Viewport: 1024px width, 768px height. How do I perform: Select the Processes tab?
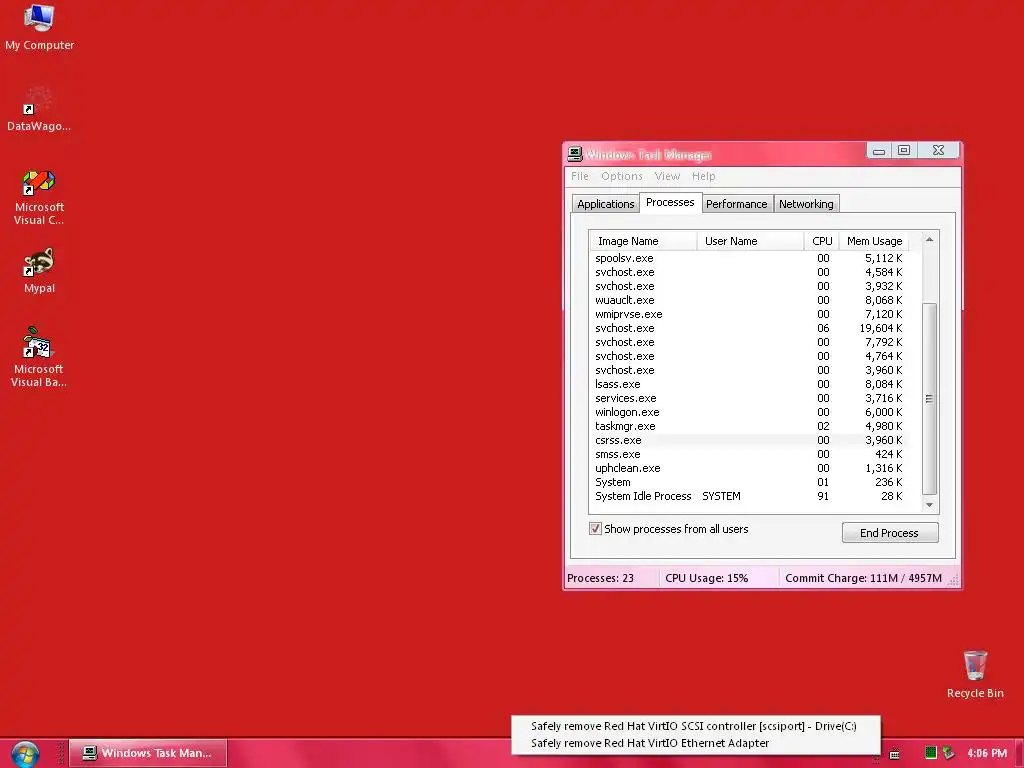[x=670, y=202]
